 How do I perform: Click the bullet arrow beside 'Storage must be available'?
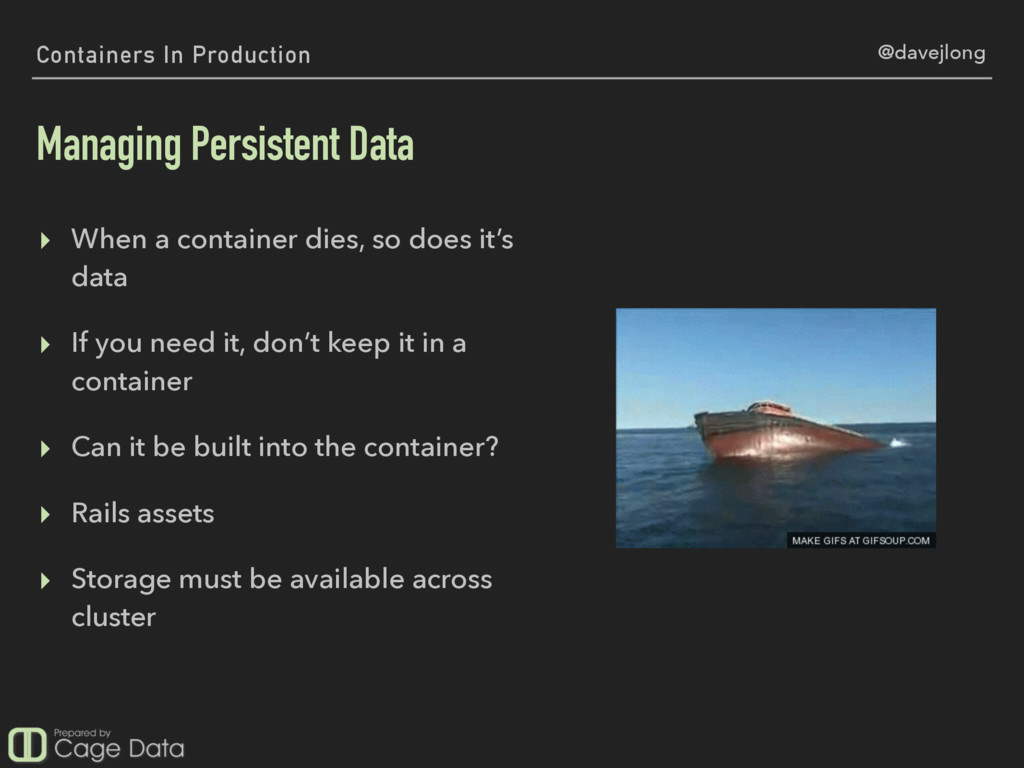45,581
